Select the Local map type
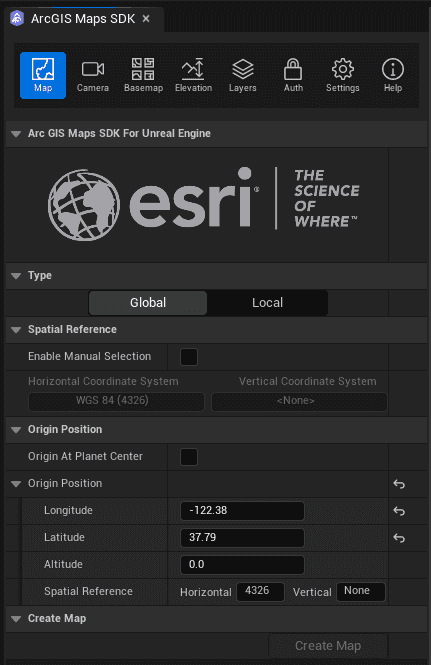 pyautogui.click(x=267, y=303)
